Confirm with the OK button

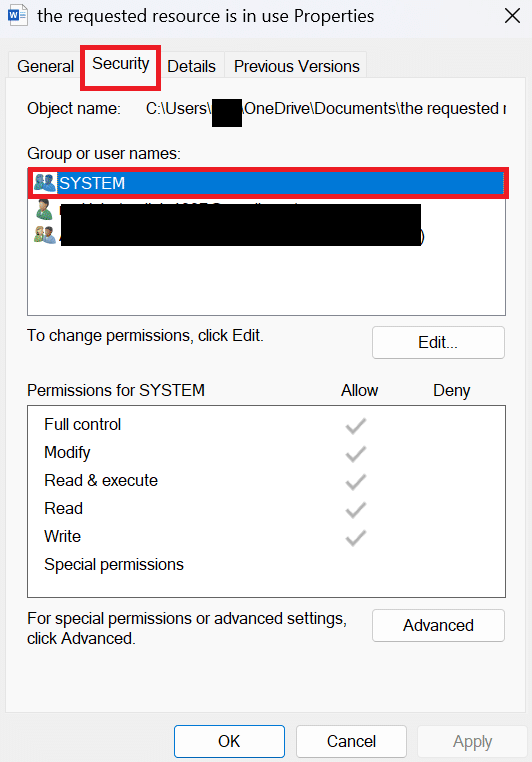coord(229,742)
